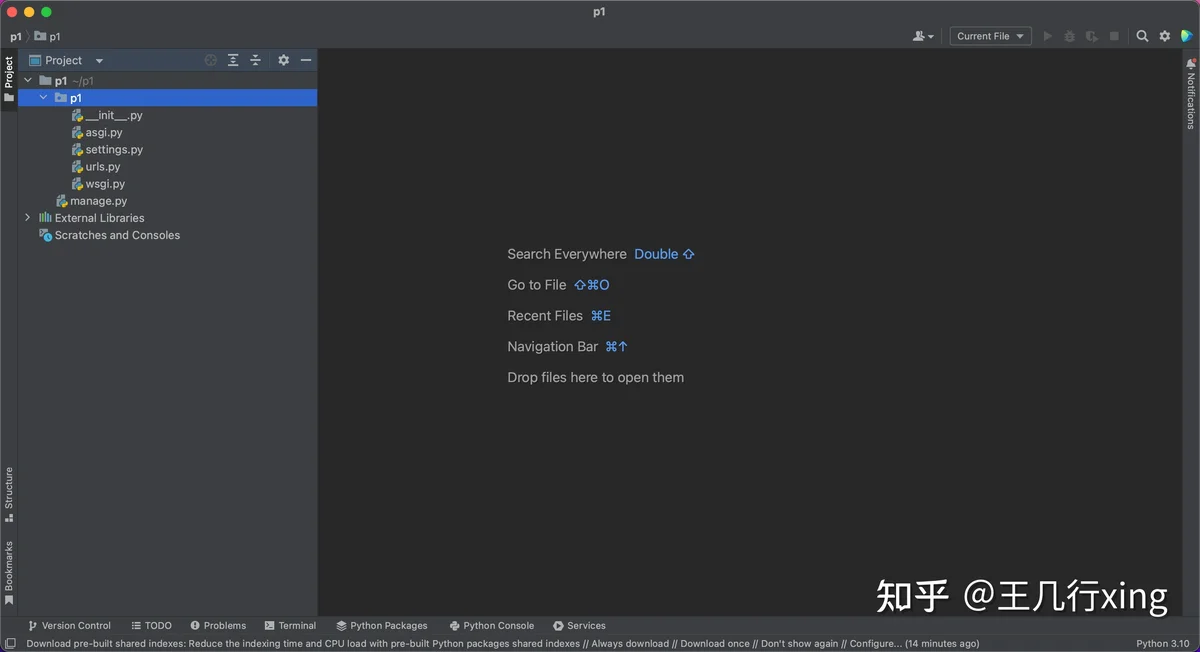Click the Python 3.10 interpreter selector
Image resolution: width=1200 pixels, height=652 pixels.
point(1162,644)
